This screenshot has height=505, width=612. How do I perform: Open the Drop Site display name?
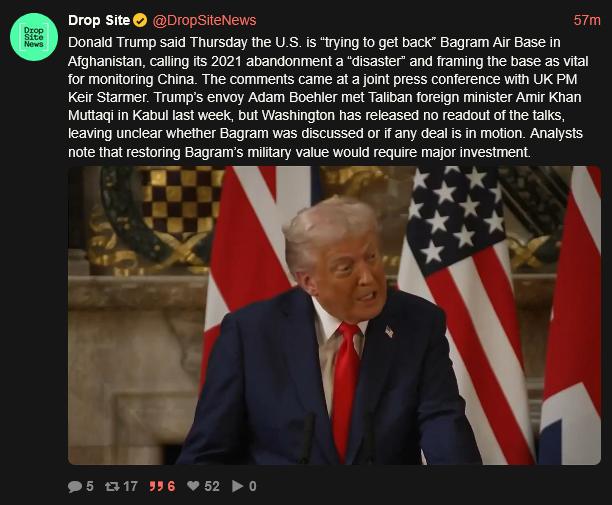tap(99, 20)
